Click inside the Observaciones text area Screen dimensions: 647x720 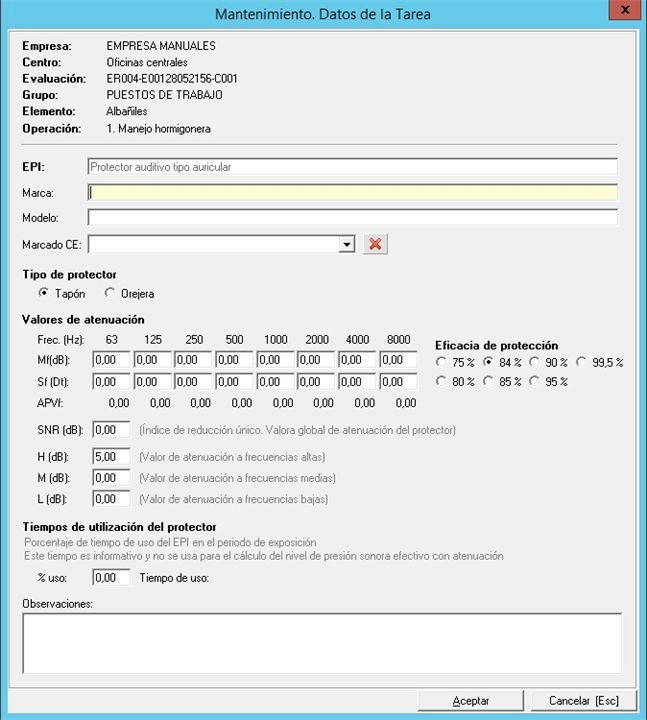click(321, 642)
